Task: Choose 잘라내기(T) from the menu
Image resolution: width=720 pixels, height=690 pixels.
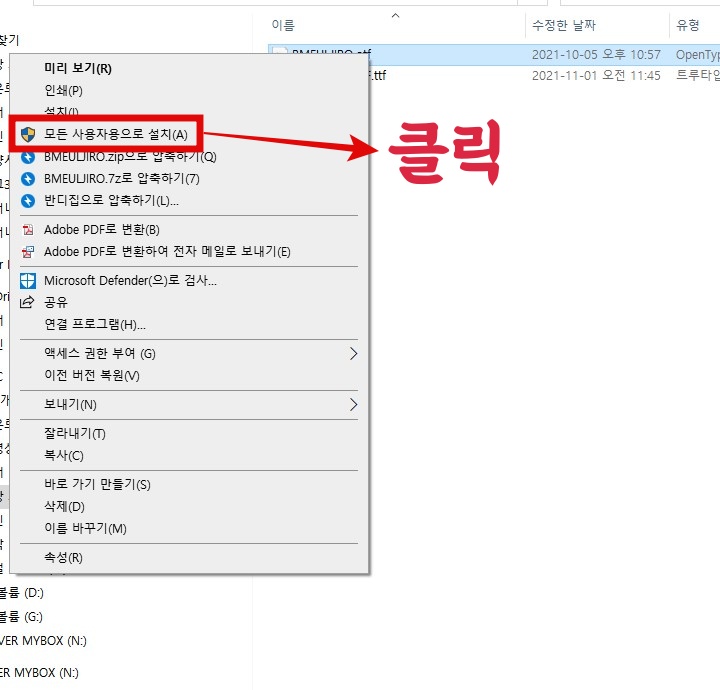Action: click(75, 433)
